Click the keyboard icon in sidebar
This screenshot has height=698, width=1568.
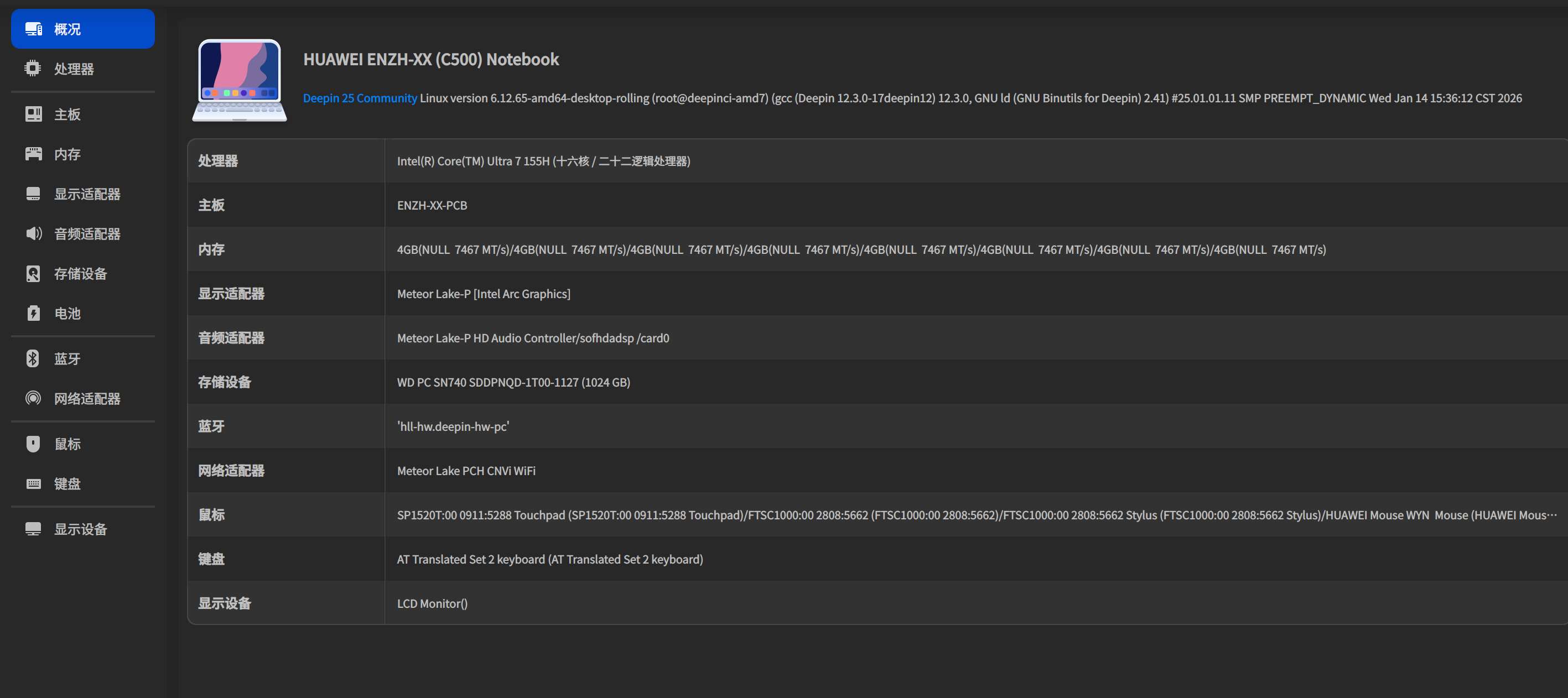point(33,484)
